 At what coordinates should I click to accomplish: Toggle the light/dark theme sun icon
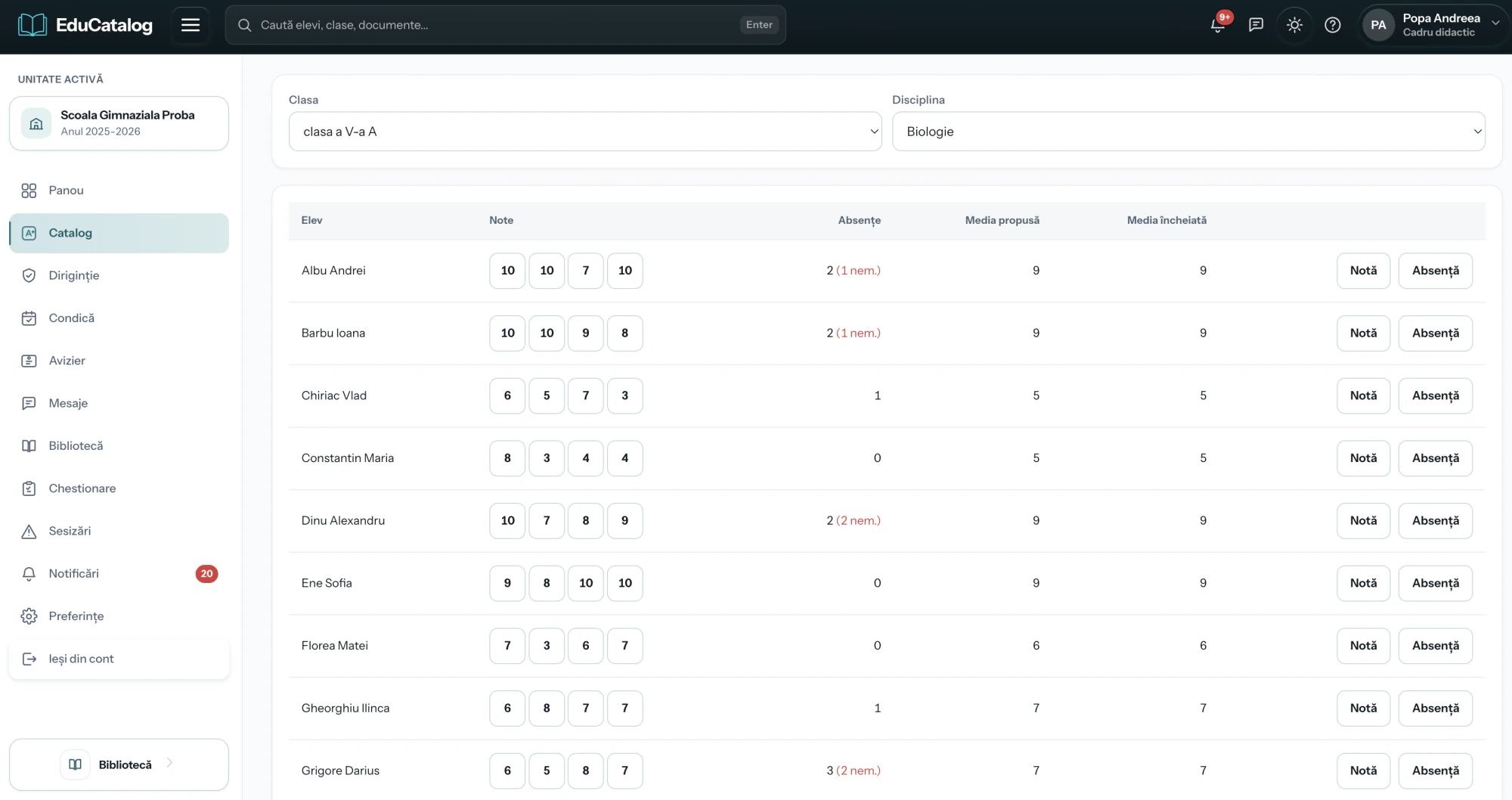pyautogui.click(x=1294, y=25)
